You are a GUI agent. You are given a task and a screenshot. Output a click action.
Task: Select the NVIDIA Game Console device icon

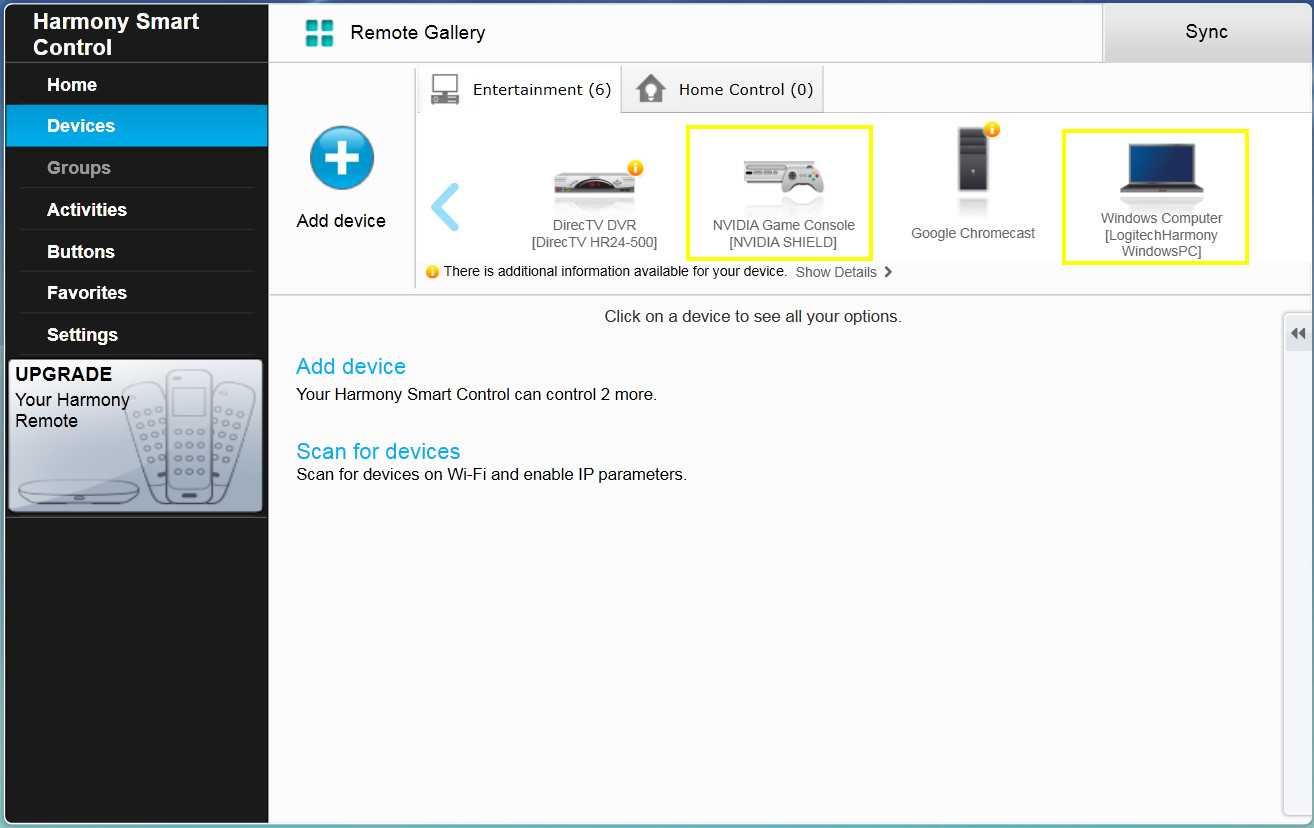pos(783,177)
